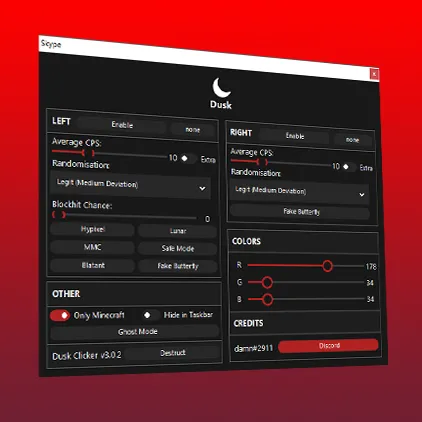Viewport: 422px width, 422px height.
Task: Click the LEFT keybind 'none' button
Action: point(193,130)
